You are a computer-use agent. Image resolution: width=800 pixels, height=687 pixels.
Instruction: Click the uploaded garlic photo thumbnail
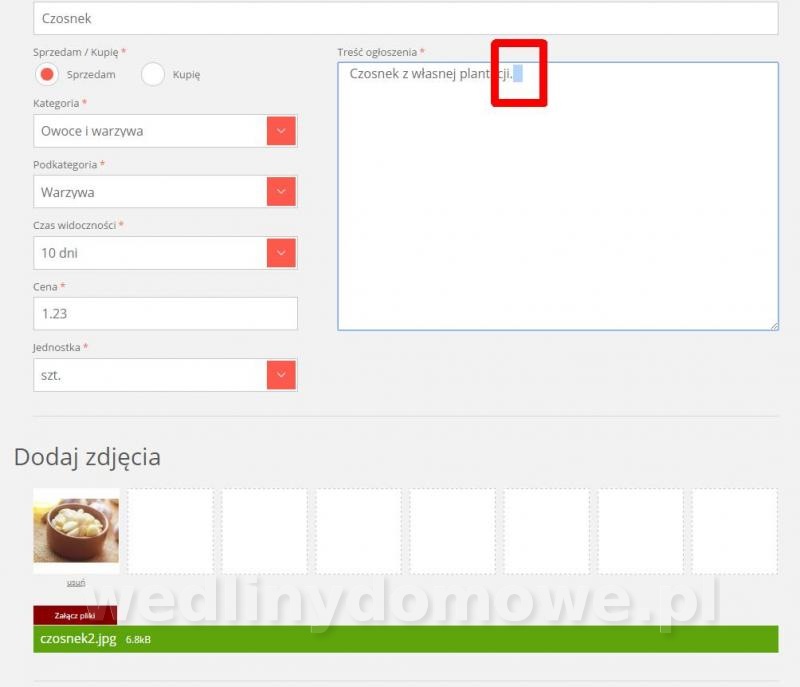click(x=76, y=531)
